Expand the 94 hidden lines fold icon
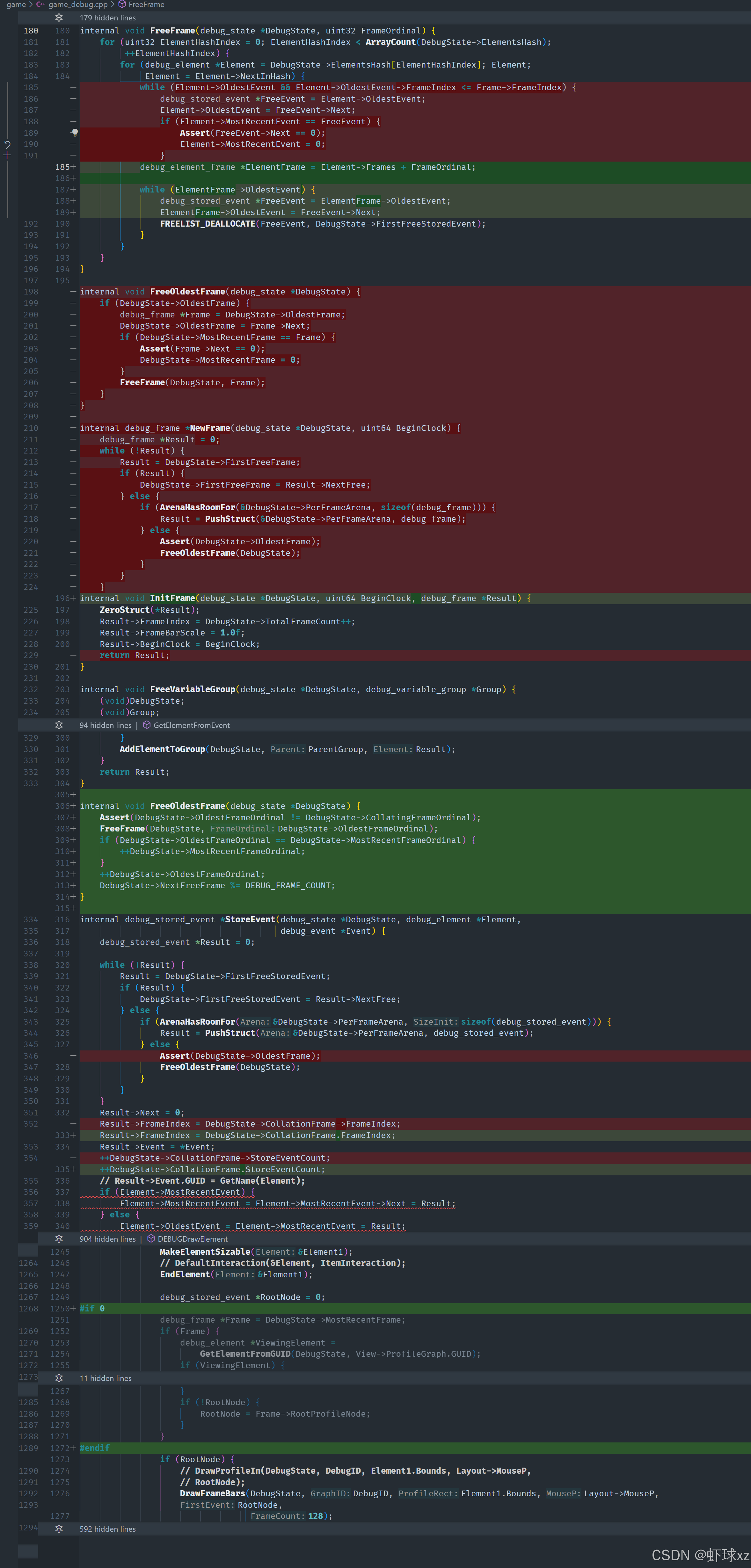This screenshot has height=1568, width=751. (x=59, y=725)
